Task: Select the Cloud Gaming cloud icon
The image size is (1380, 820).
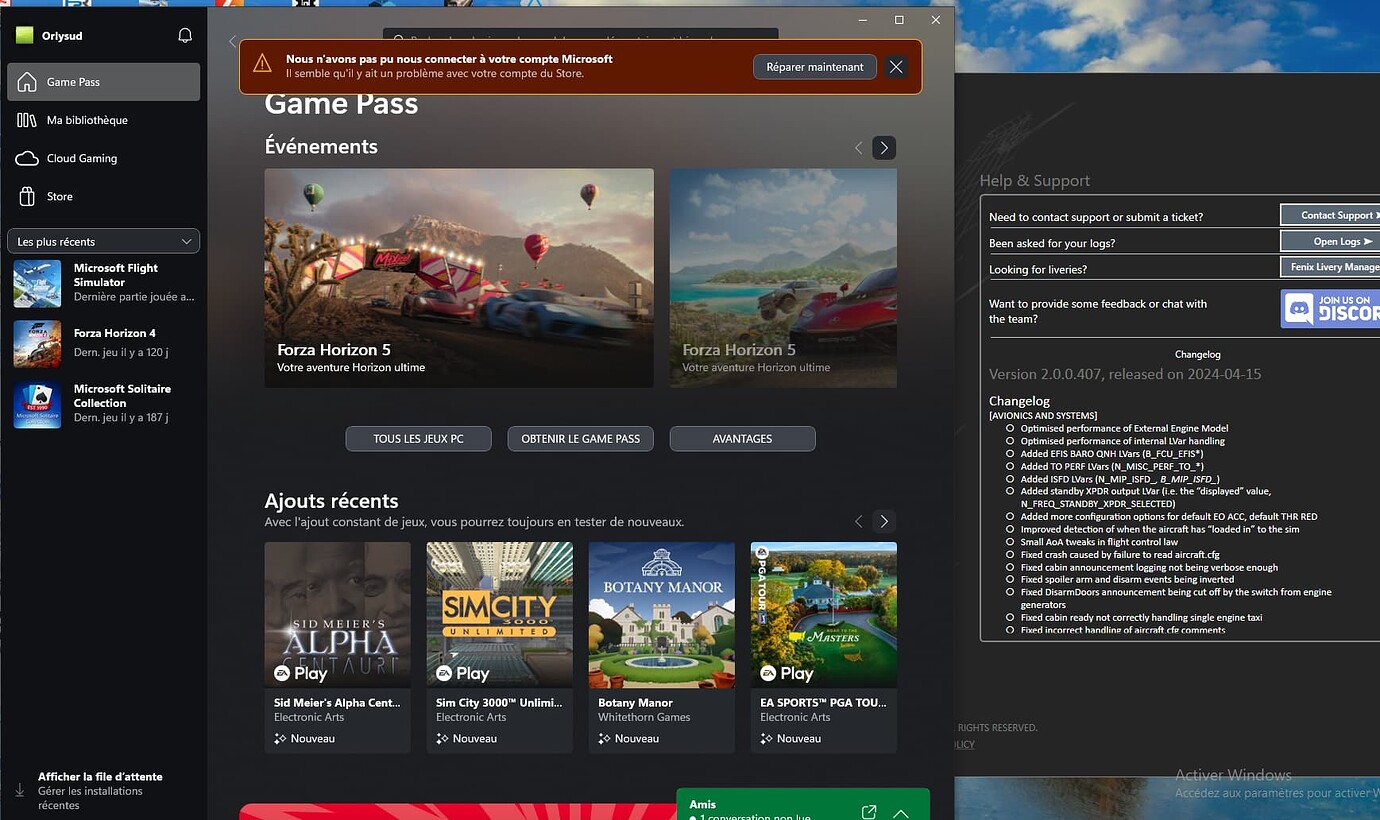Action: tap(27, 158)
